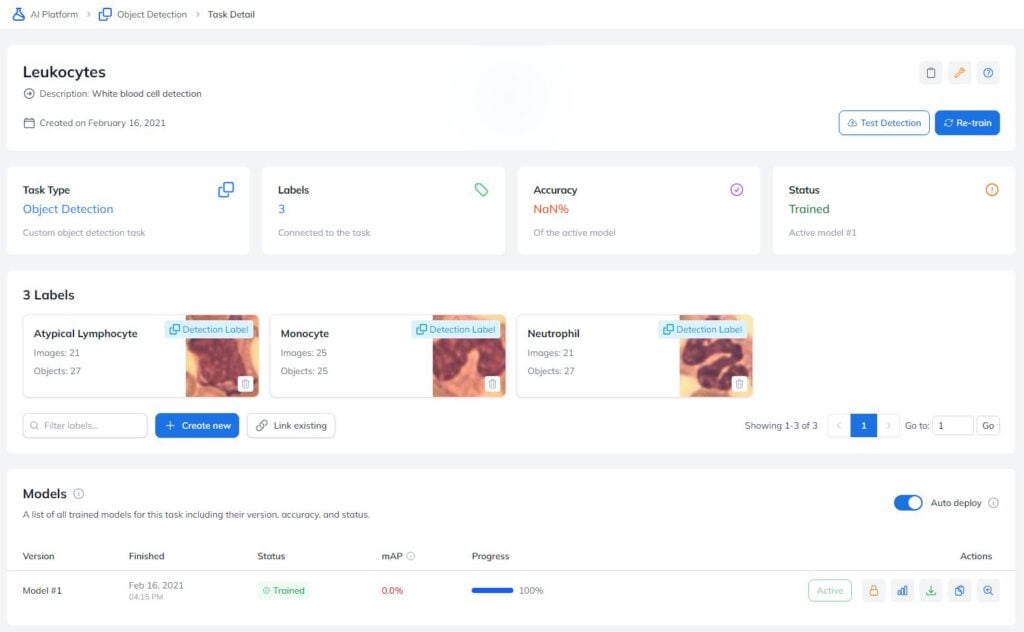Click the info icon next to mAP
1024x632 pixels.
411,556
